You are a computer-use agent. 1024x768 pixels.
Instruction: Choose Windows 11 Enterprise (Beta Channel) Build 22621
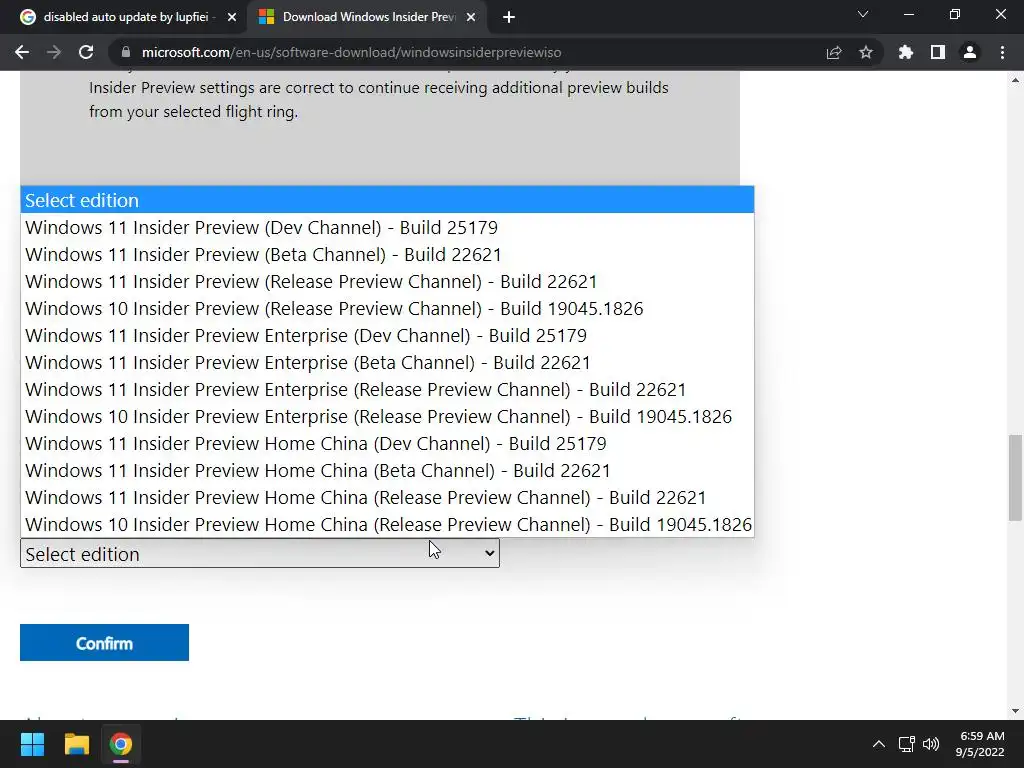pyautogui.click(x=387, y=362)
